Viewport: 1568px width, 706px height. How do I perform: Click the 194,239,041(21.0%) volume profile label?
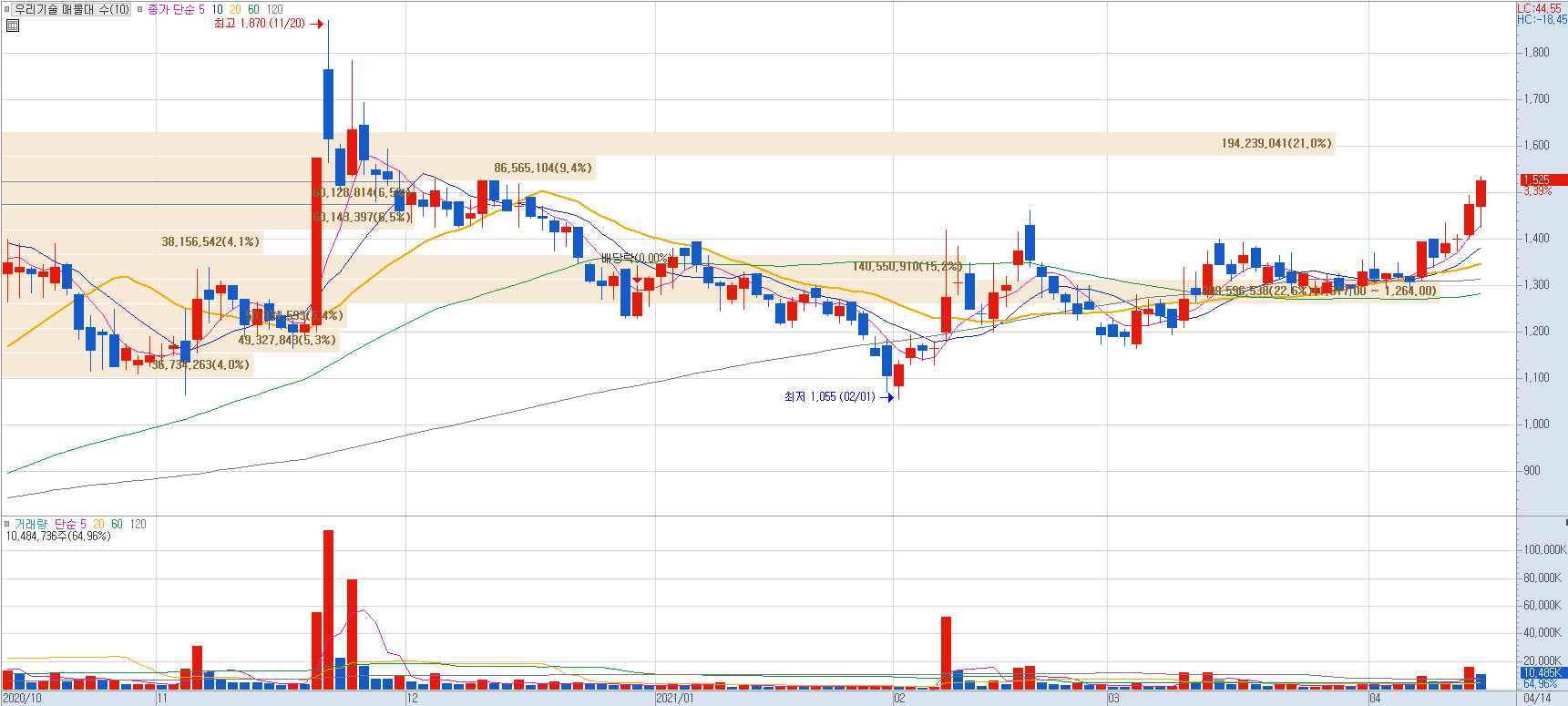[1276, 143]
